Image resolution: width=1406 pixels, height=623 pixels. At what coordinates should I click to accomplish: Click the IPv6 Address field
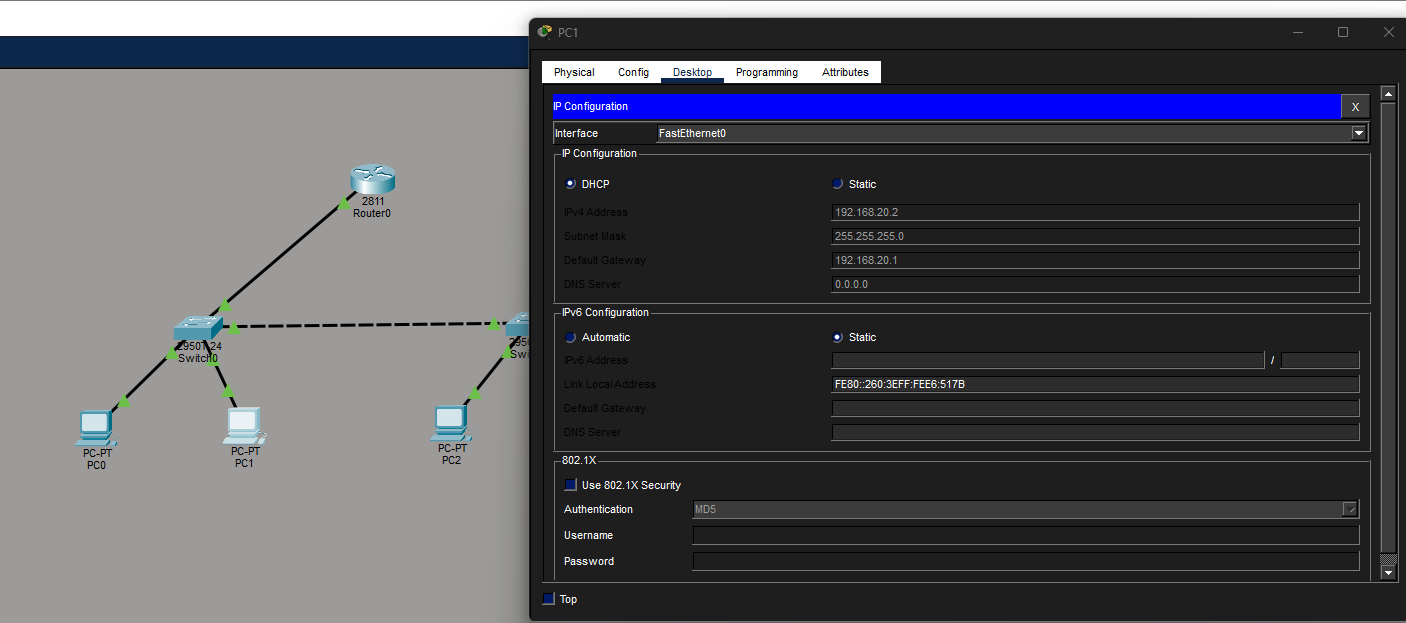pyautogui.click(x=1047, y=360)
